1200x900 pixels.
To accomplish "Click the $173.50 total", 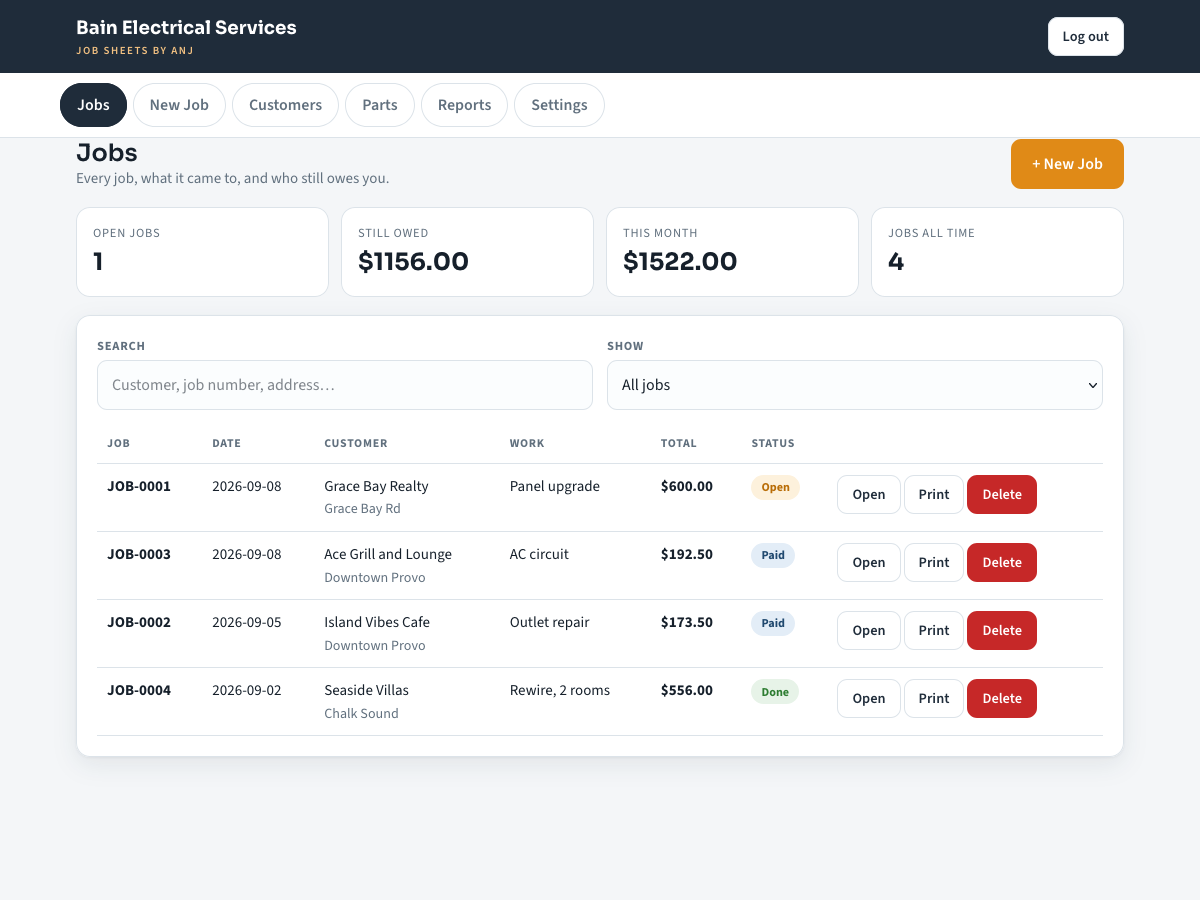I will point(687,622).
